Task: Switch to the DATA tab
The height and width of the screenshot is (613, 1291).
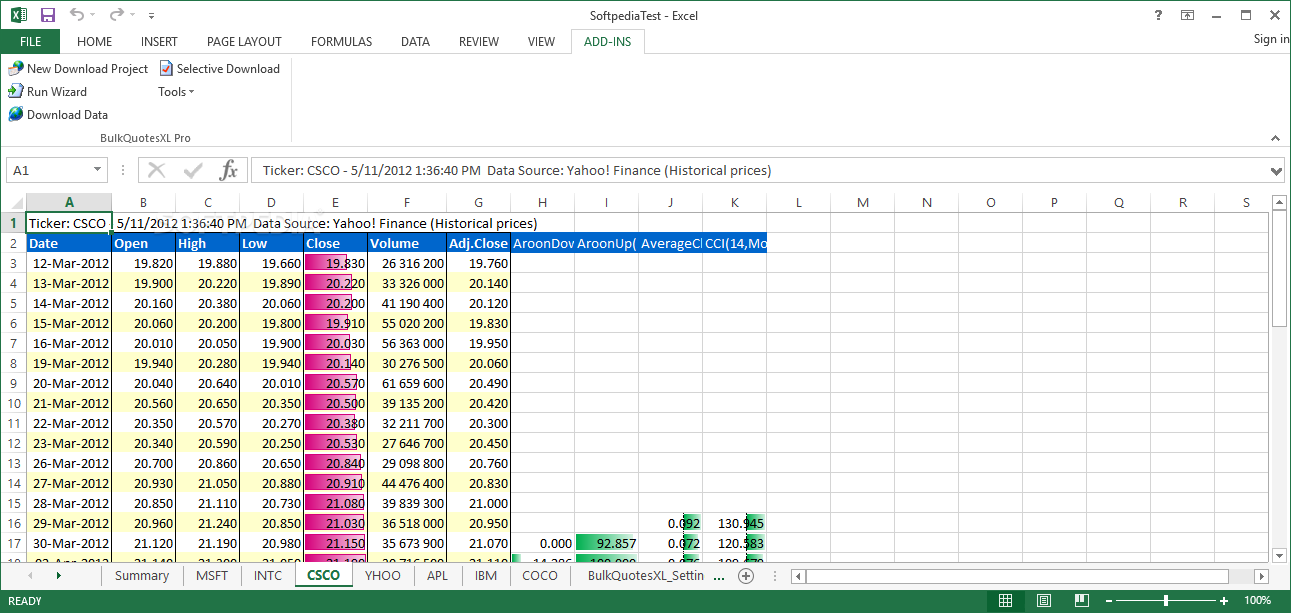Action: [x=415, y=41]
